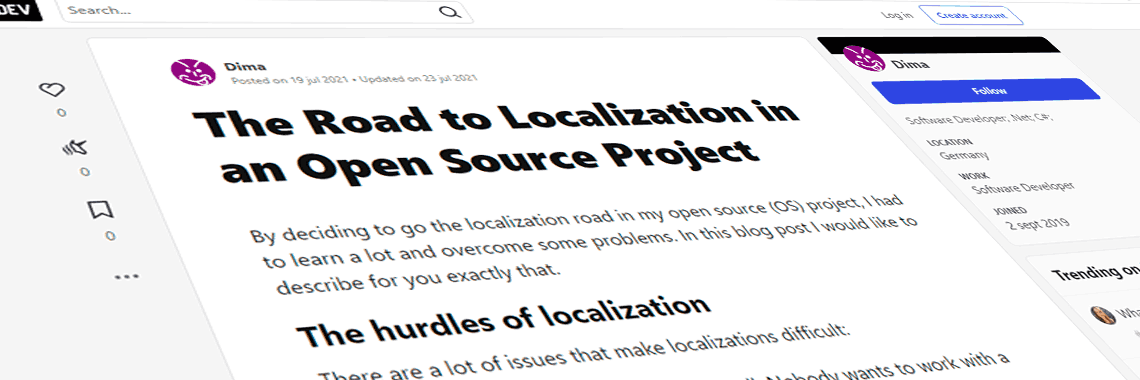Open the three-dots more options
The width and height of the screenshot is (1140, 380).
[126, 277]
